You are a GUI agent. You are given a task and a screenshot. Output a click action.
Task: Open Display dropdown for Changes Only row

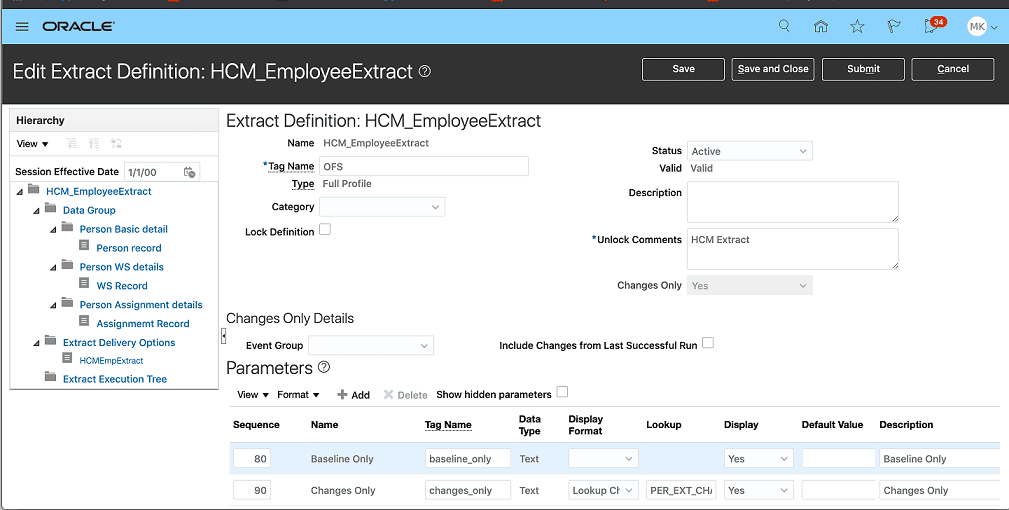759,490
